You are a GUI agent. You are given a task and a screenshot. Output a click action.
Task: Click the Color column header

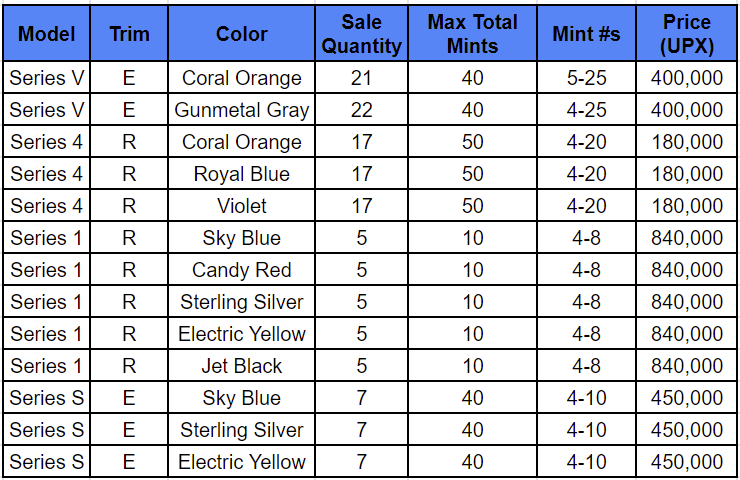point(242,34)
